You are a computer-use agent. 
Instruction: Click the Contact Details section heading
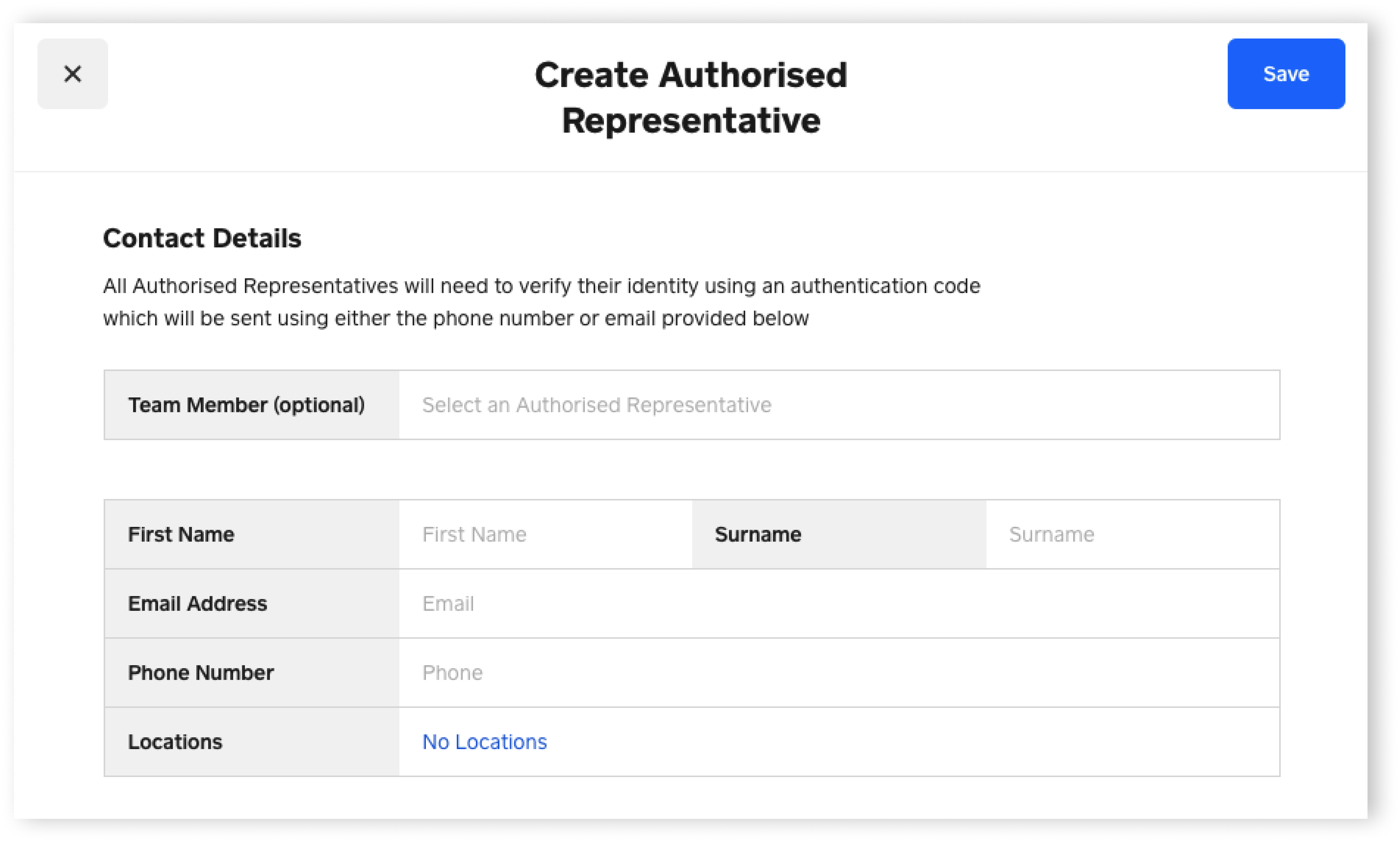coord(202,238)
